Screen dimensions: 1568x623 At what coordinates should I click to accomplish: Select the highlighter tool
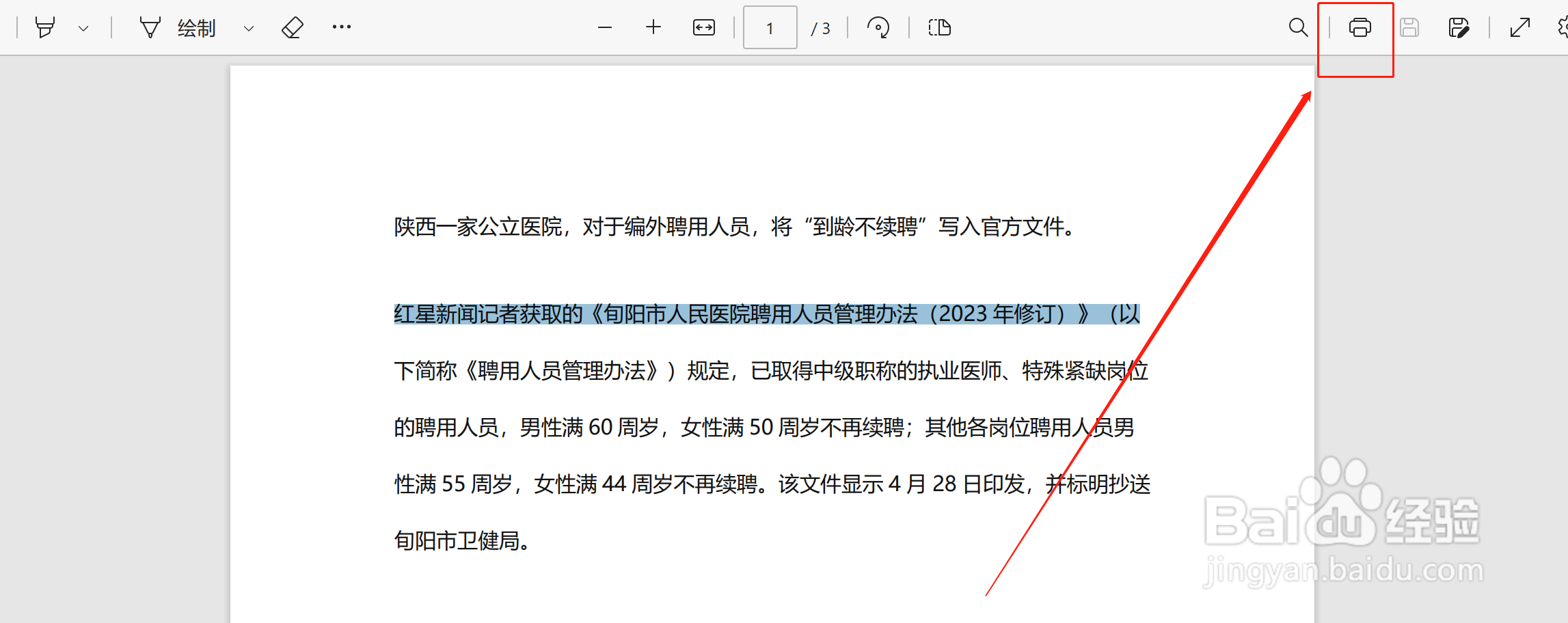coord(46,27)
